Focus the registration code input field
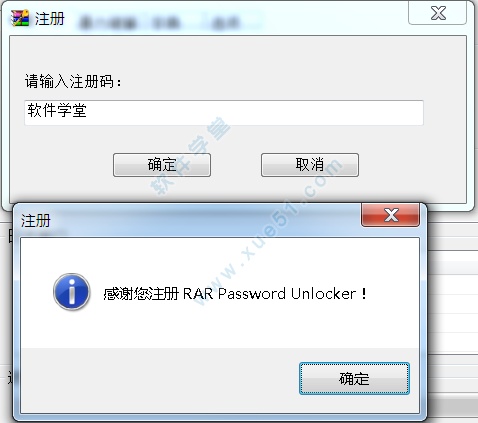 [224, 113]
